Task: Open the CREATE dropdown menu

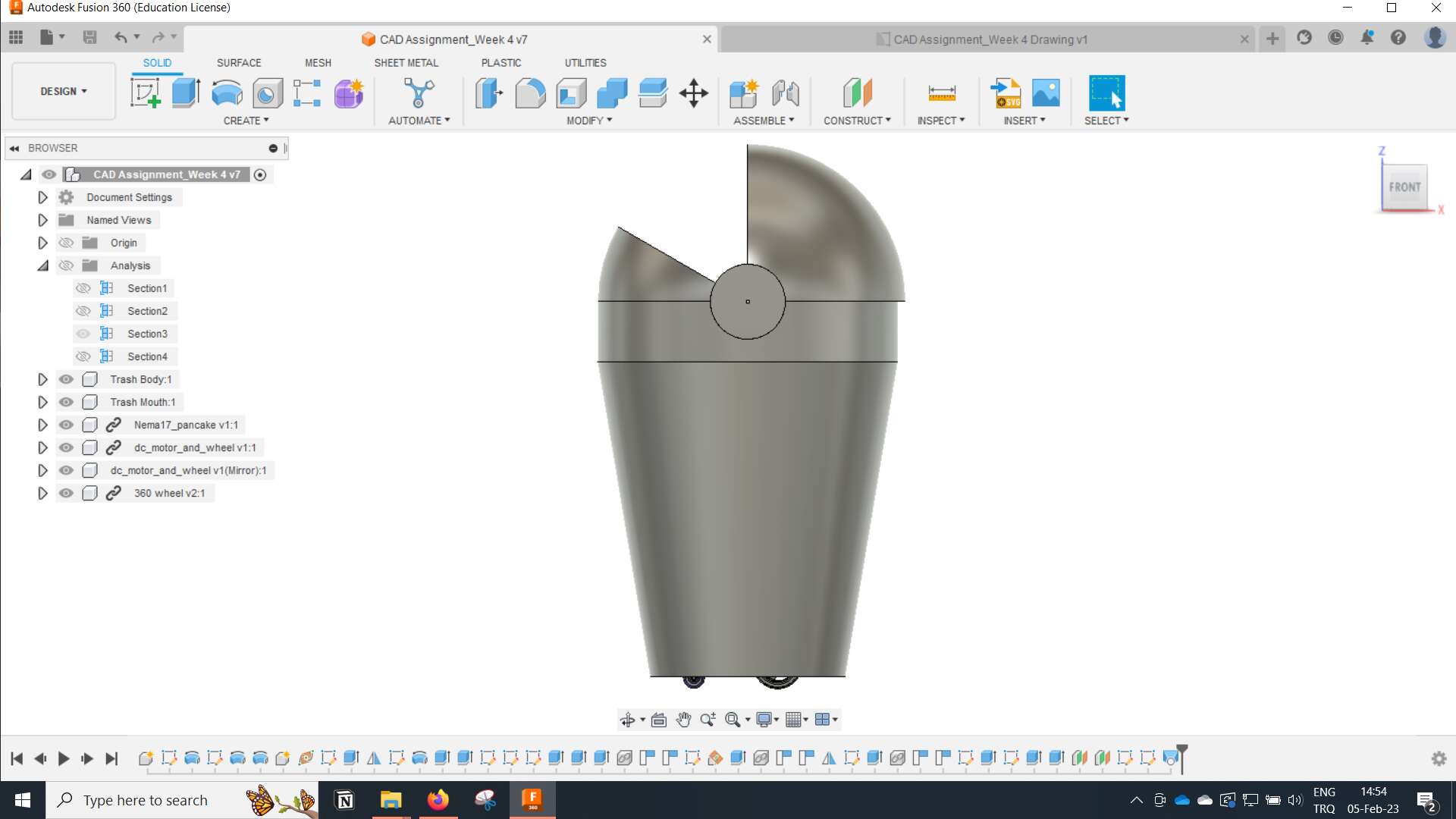Action: click(246, 121)
